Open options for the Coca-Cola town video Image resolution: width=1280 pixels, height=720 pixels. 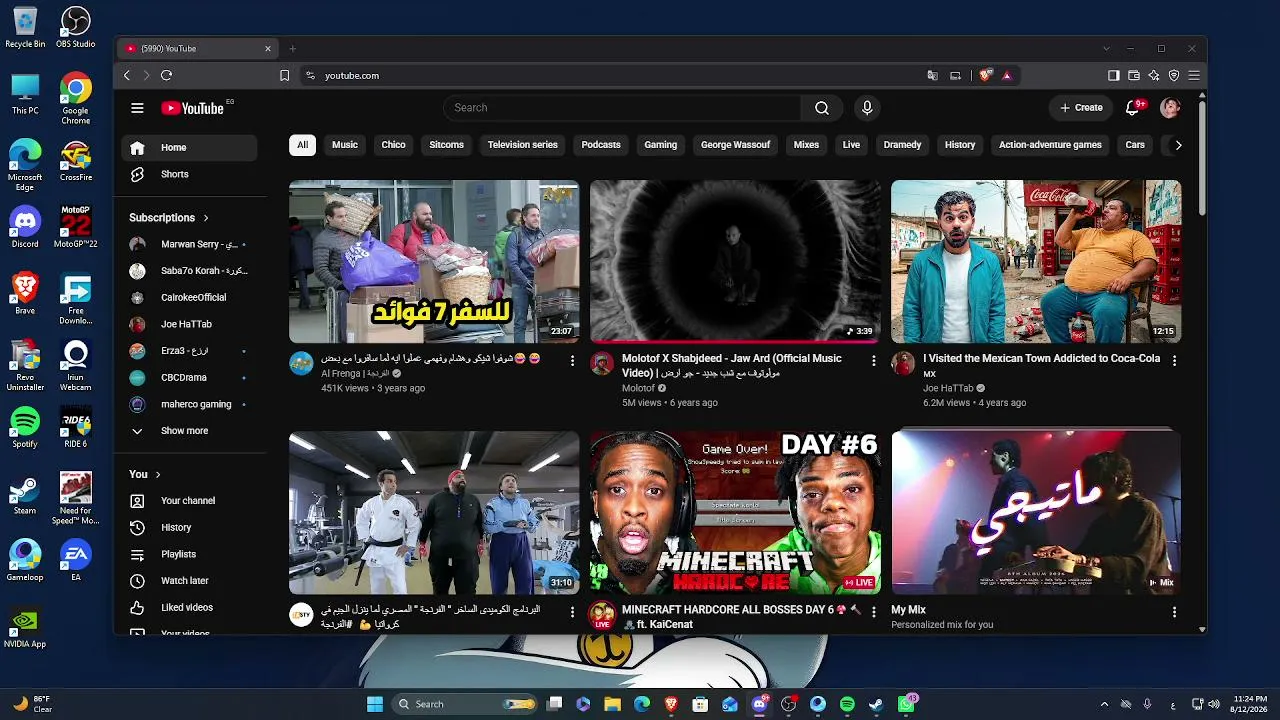pyautogui.click(x=1174, y=360)
